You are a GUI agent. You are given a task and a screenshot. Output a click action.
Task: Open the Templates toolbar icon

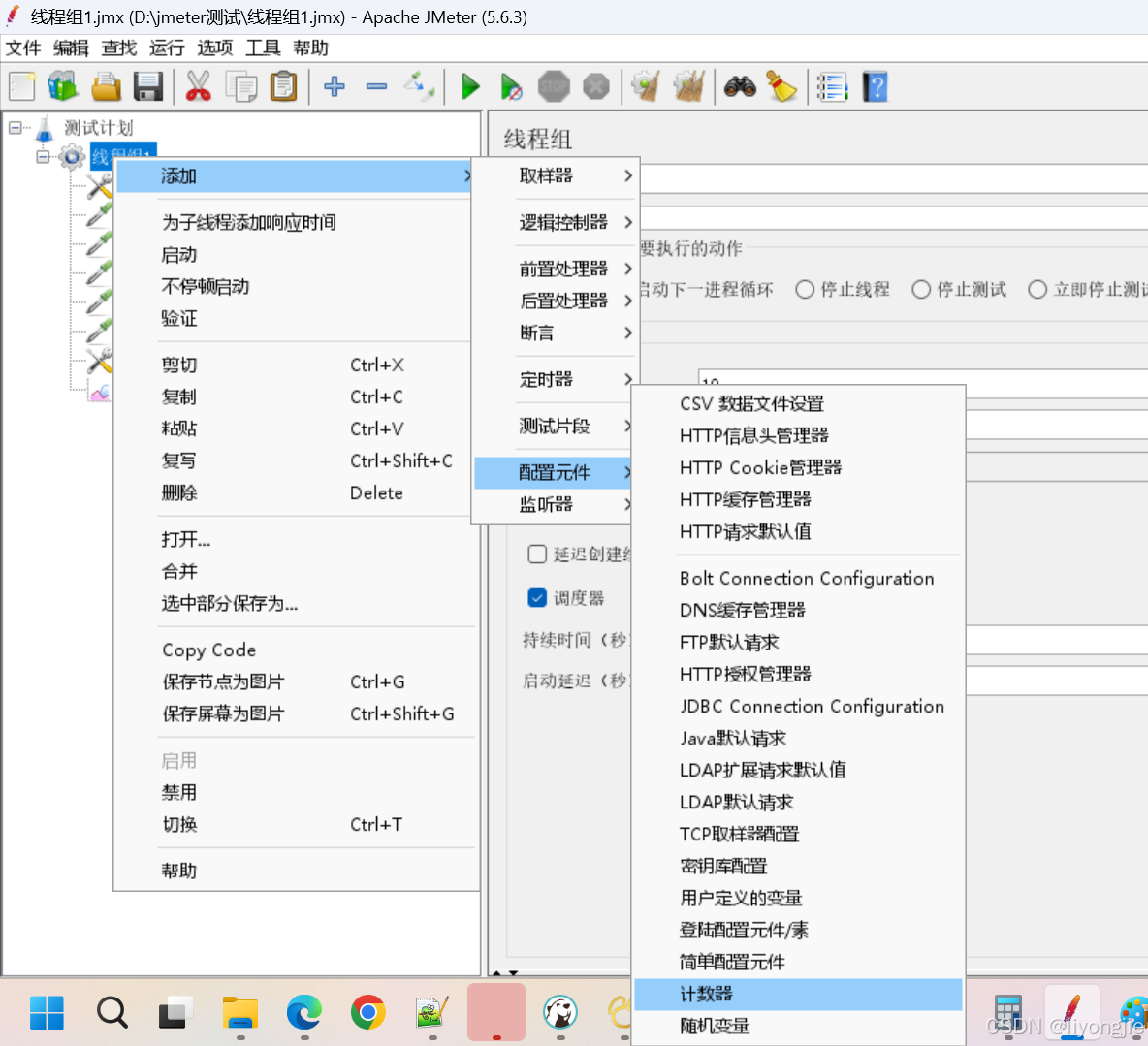63,86
